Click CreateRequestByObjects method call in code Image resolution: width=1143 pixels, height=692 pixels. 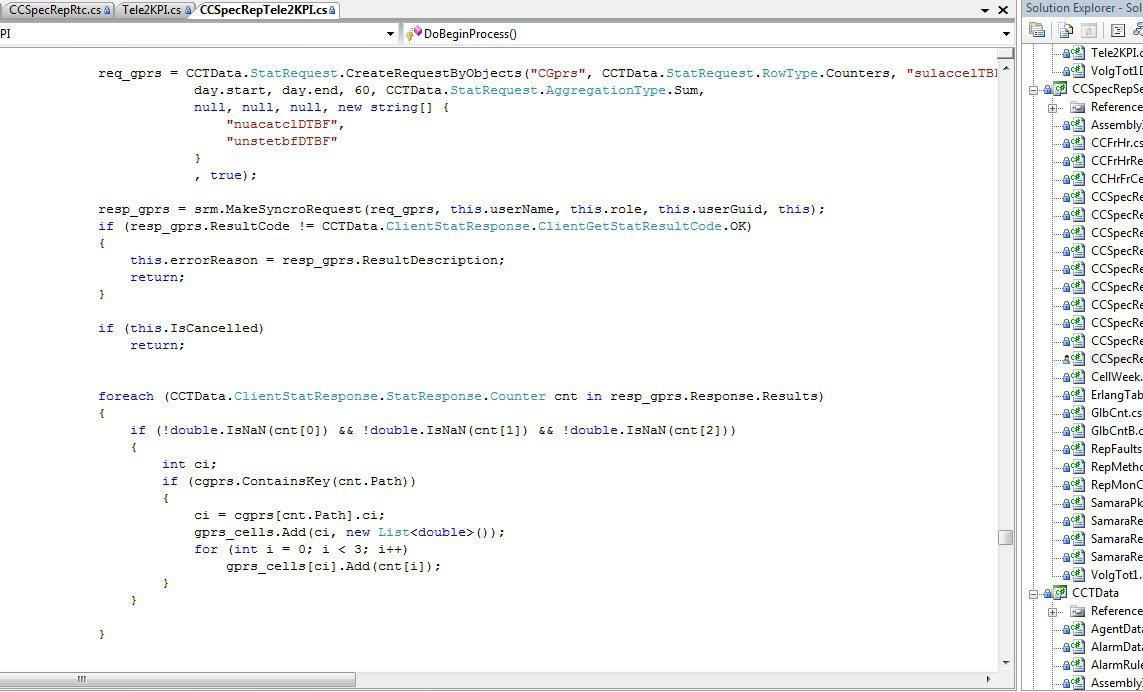(434, 73)
